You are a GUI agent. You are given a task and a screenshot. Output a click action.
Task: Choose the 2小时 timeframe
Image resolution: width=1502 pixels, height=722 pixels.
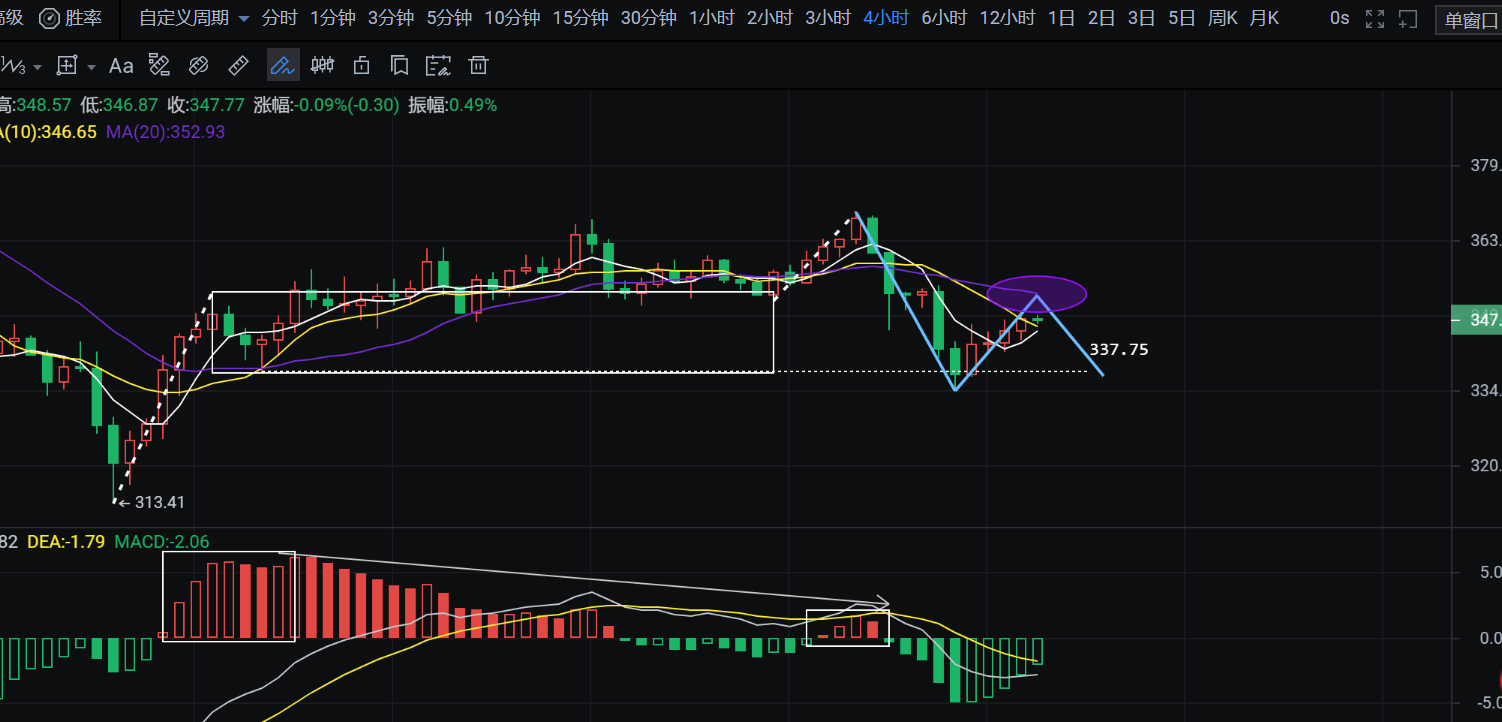coord(770,18)
